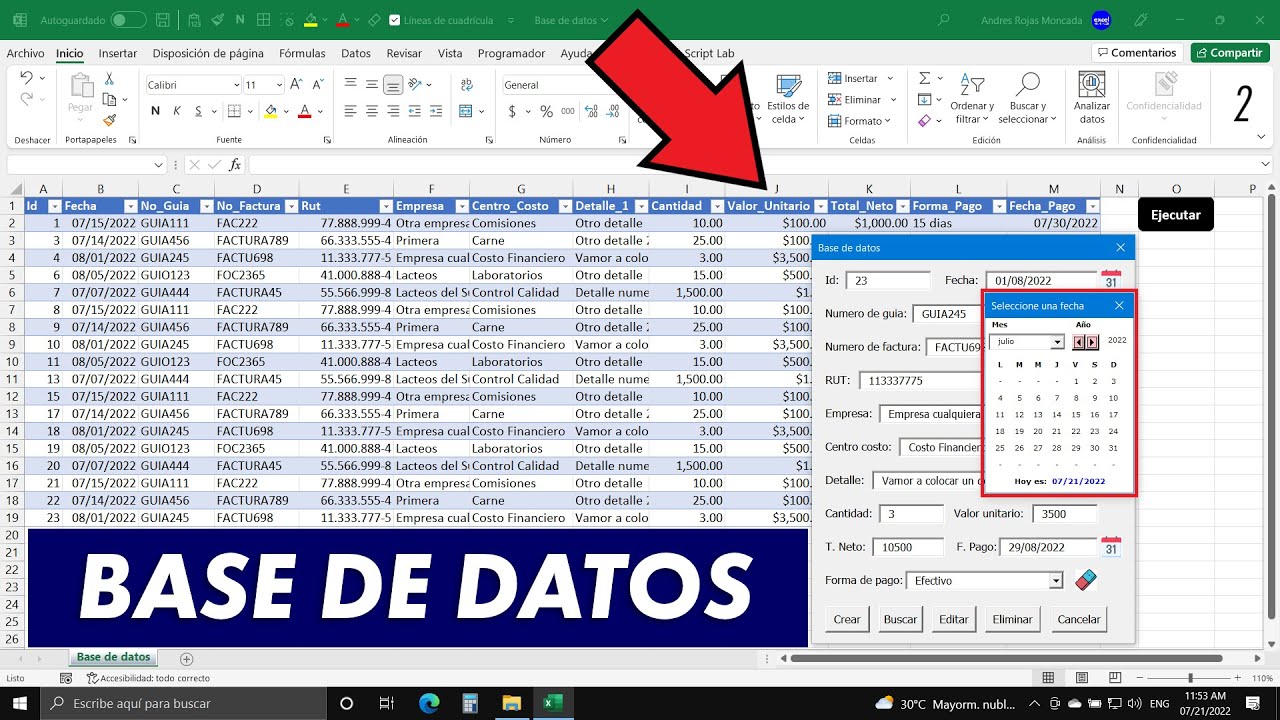Open Microsoft Edge in taskbar

coord(429,703)
